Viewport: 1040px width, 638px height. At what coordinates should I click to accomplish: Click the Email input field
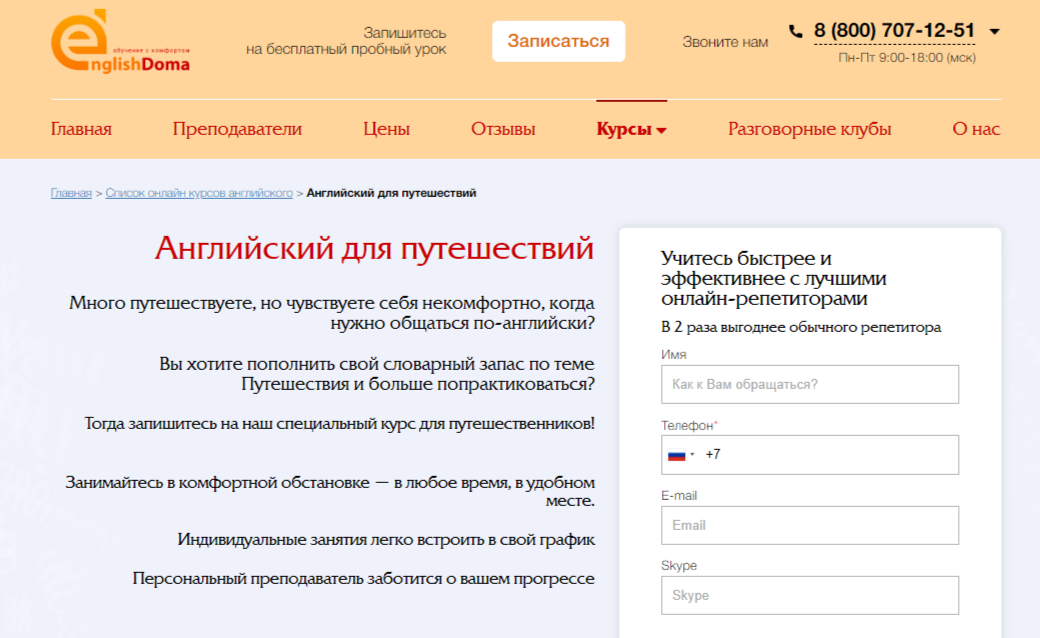810,525
